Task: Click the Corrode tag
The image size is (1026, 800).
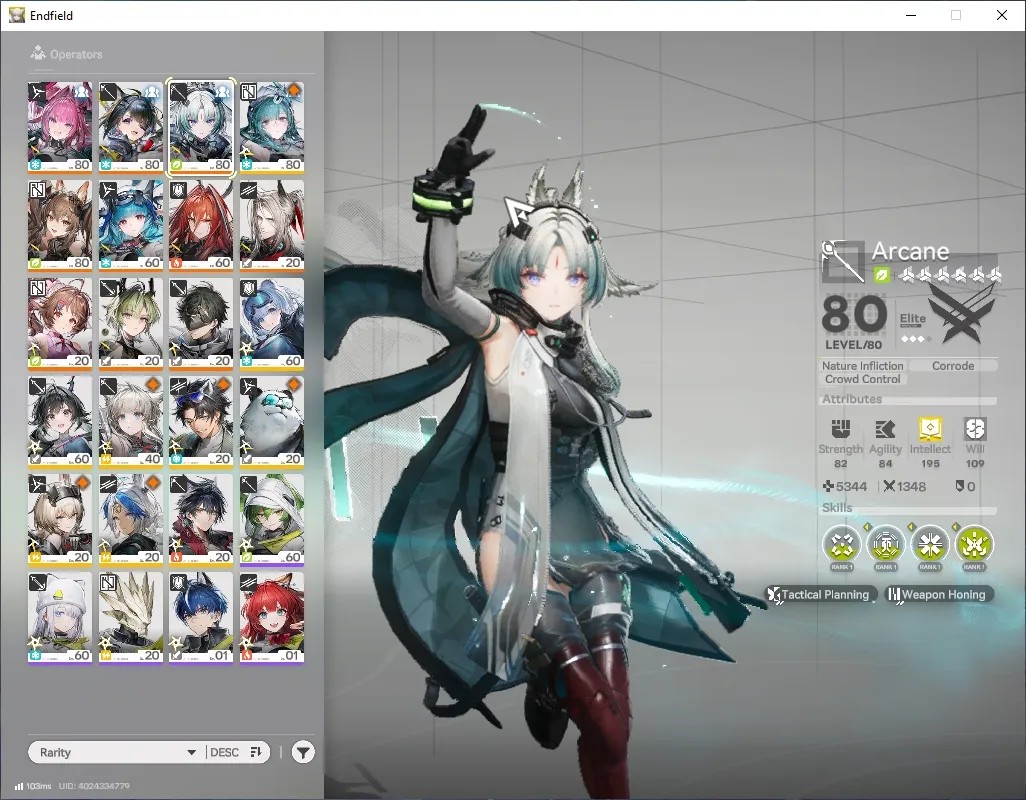Action: coord(953,366)
